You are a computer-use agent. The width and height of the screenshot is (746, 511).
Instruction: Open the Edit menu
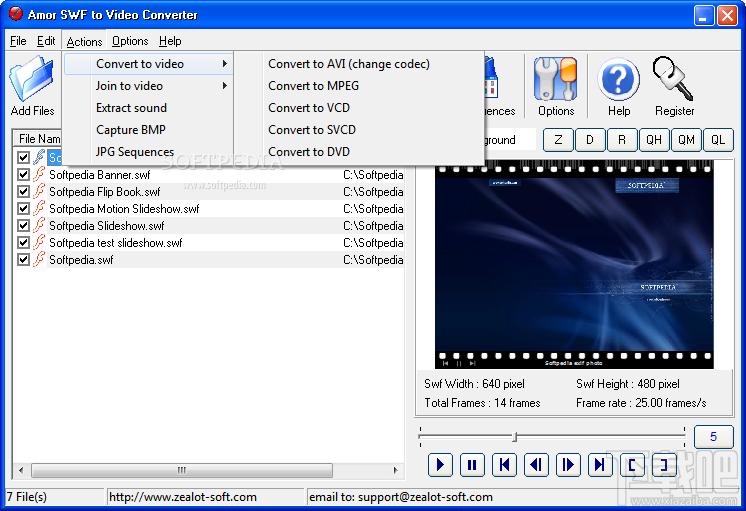[46, 41]
